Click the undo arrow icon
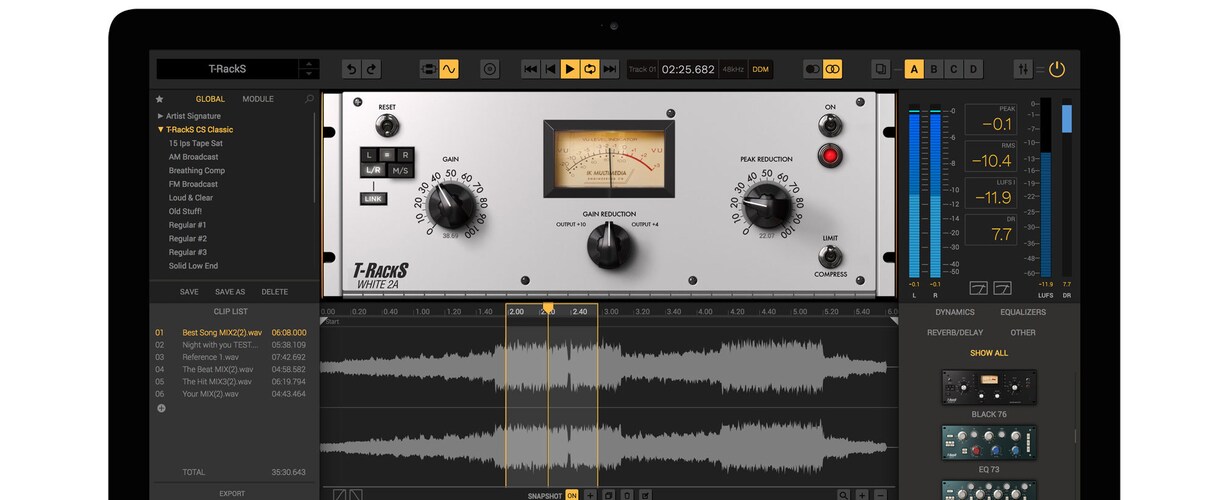1220x500 pixels. 351,69
